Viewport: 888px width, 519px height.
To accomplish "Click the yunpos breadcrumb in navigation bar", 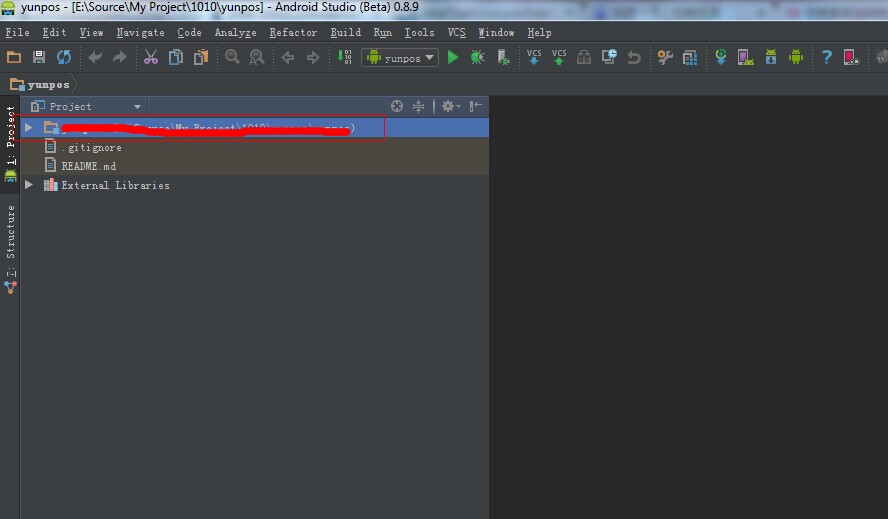I will [40, 85].
